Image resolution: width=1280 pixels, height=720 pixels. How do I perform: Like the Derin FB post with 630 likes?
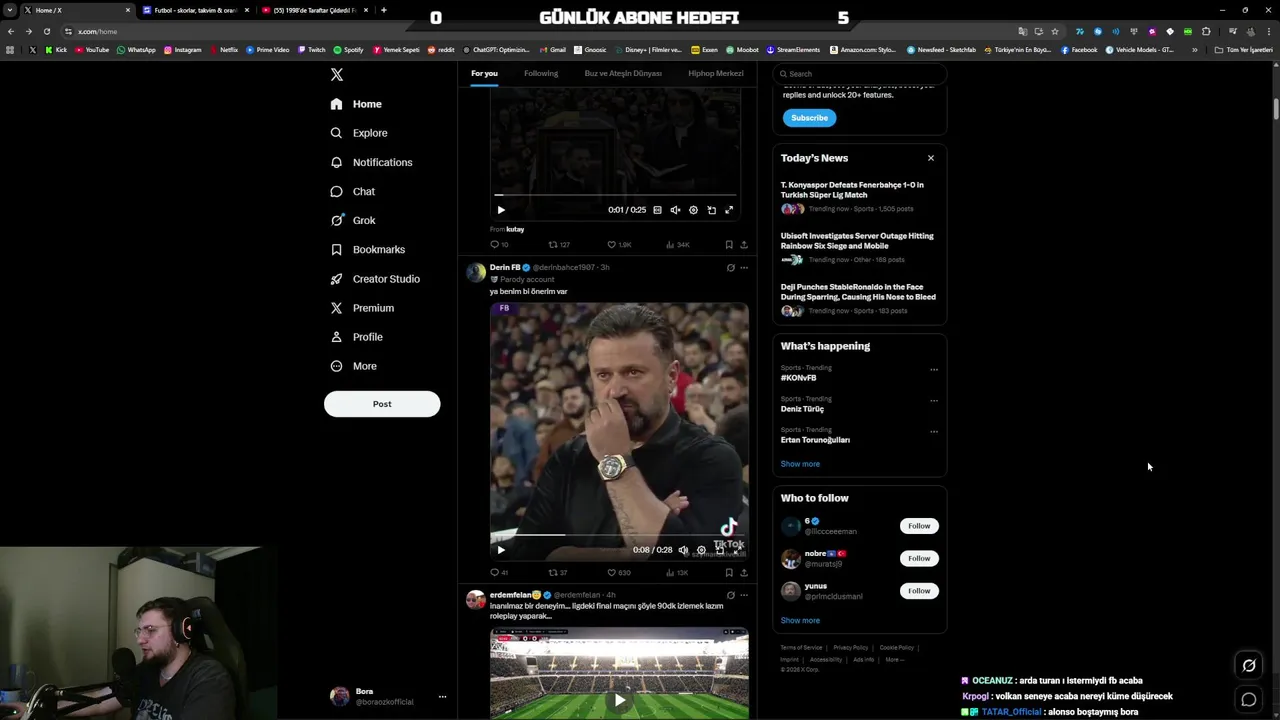tap(619, 573)
